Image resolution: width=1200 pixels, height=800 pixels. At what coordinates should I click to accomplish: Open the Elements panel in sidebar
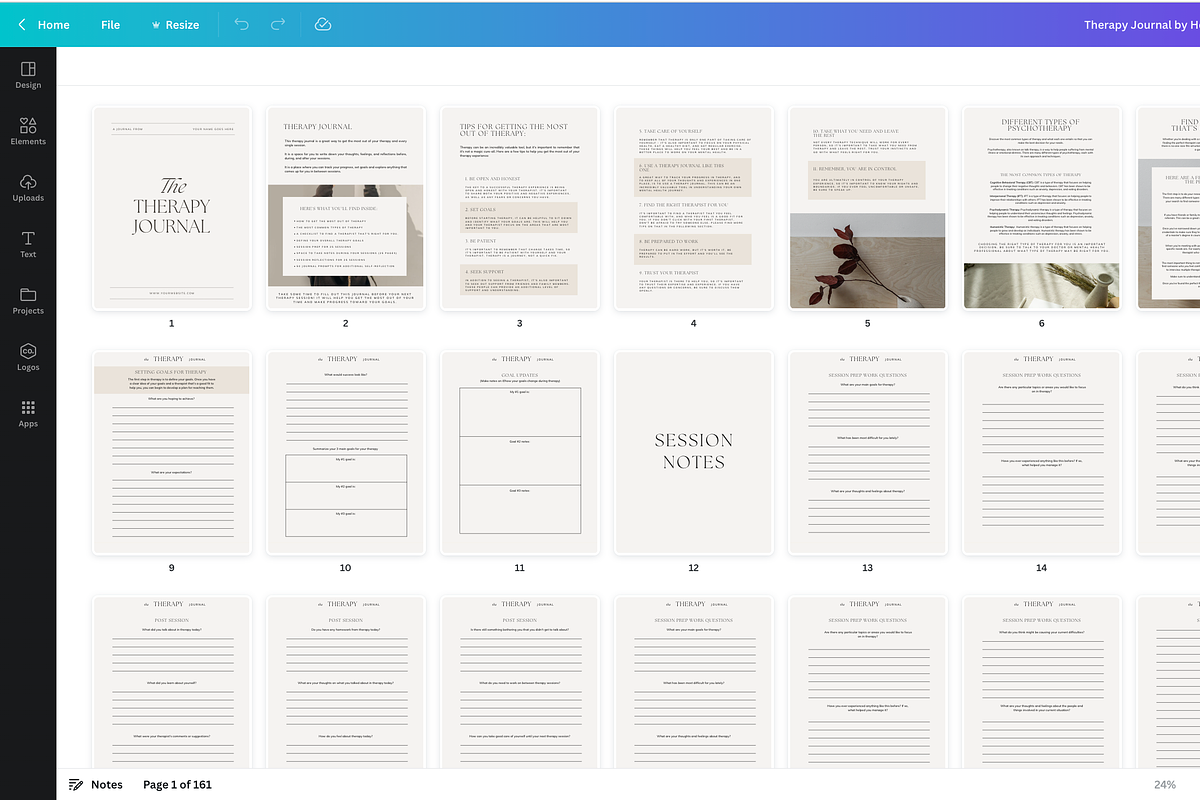tap(28, 131)
